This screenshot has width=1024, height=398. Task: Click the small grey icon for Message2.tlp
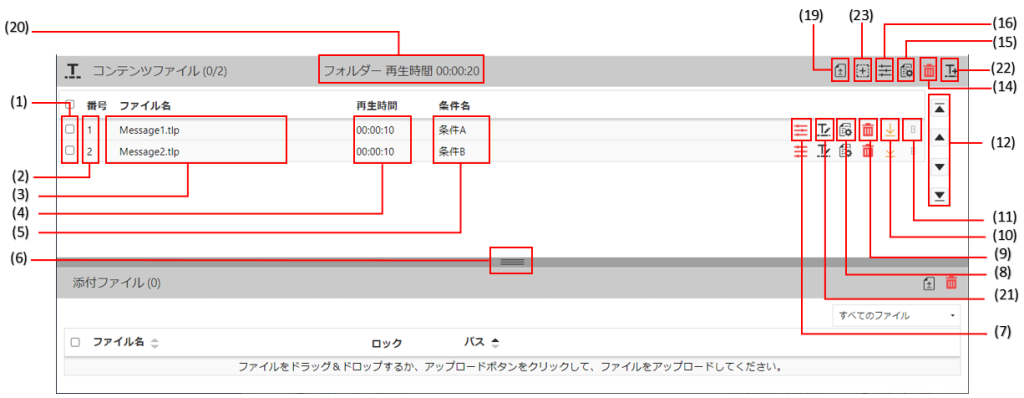pyautogui.click(x=912, y=152)
